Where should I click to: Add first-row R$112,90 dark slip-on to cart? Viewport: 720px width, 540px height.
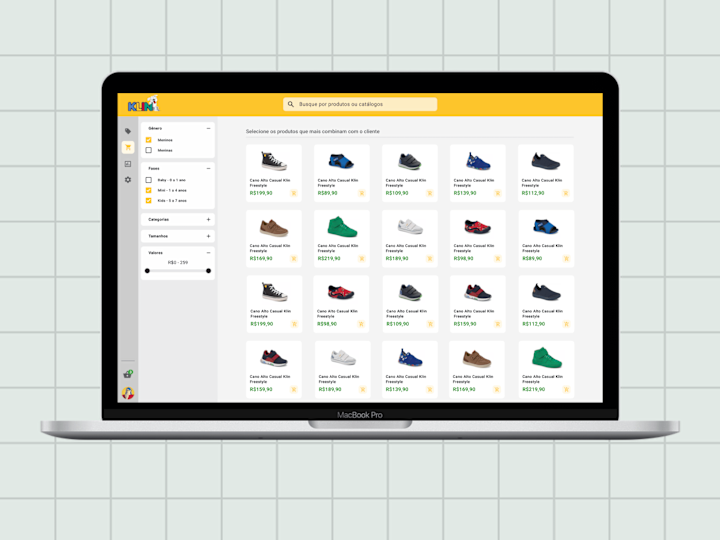tap(566, 193)
